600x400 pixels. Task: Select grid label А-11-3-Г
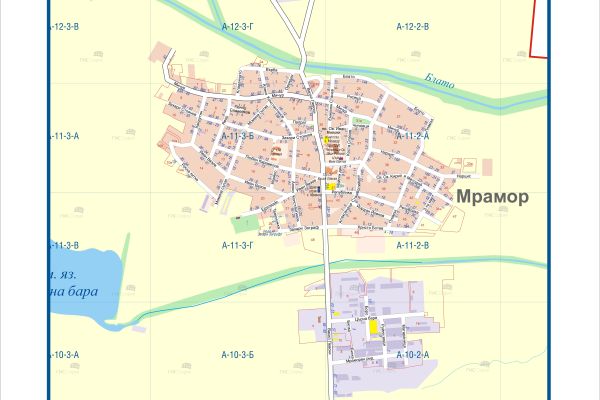[x=238, y=245]
